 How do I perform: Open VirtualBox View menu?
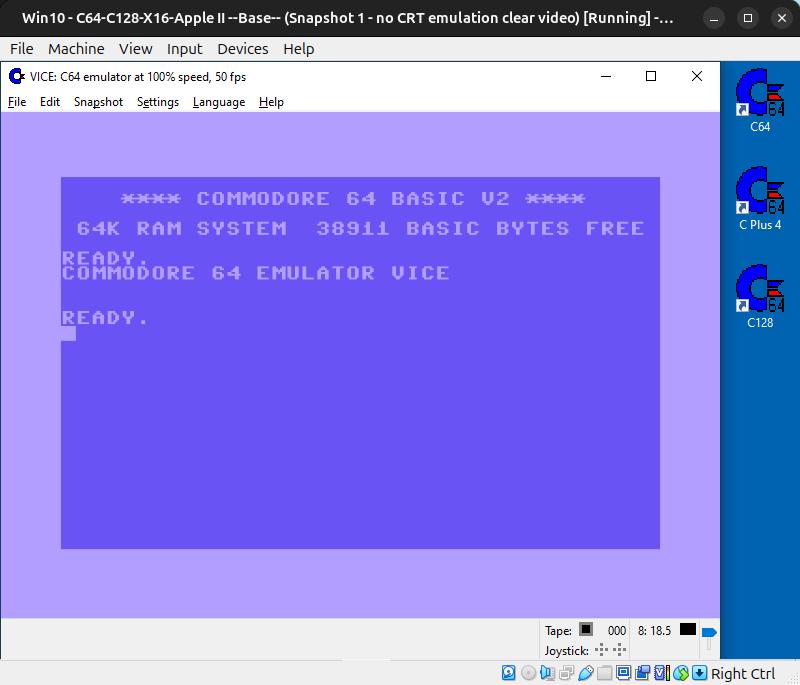[x=135, y=49]
